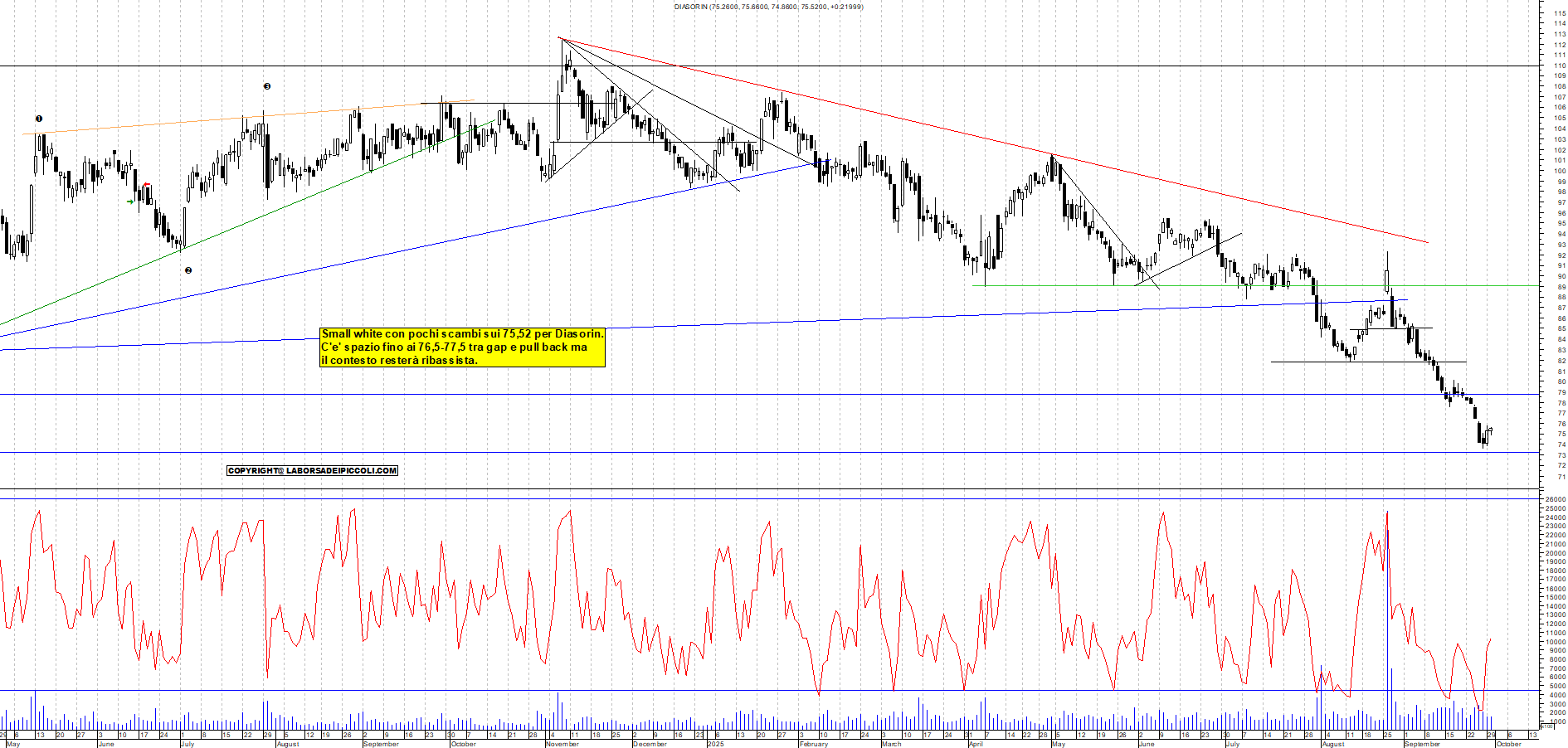Select the last white candlestick at far right
This screenshot has height=748, width=1568.
tap(1490, 430)
